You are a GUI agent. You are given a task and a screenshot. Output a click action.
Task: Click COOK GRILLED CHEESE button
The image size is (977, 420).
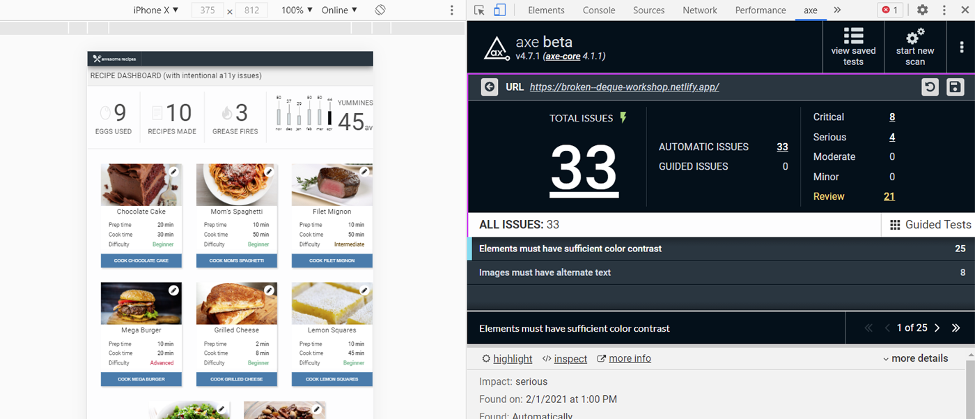[x=237, y=379]
